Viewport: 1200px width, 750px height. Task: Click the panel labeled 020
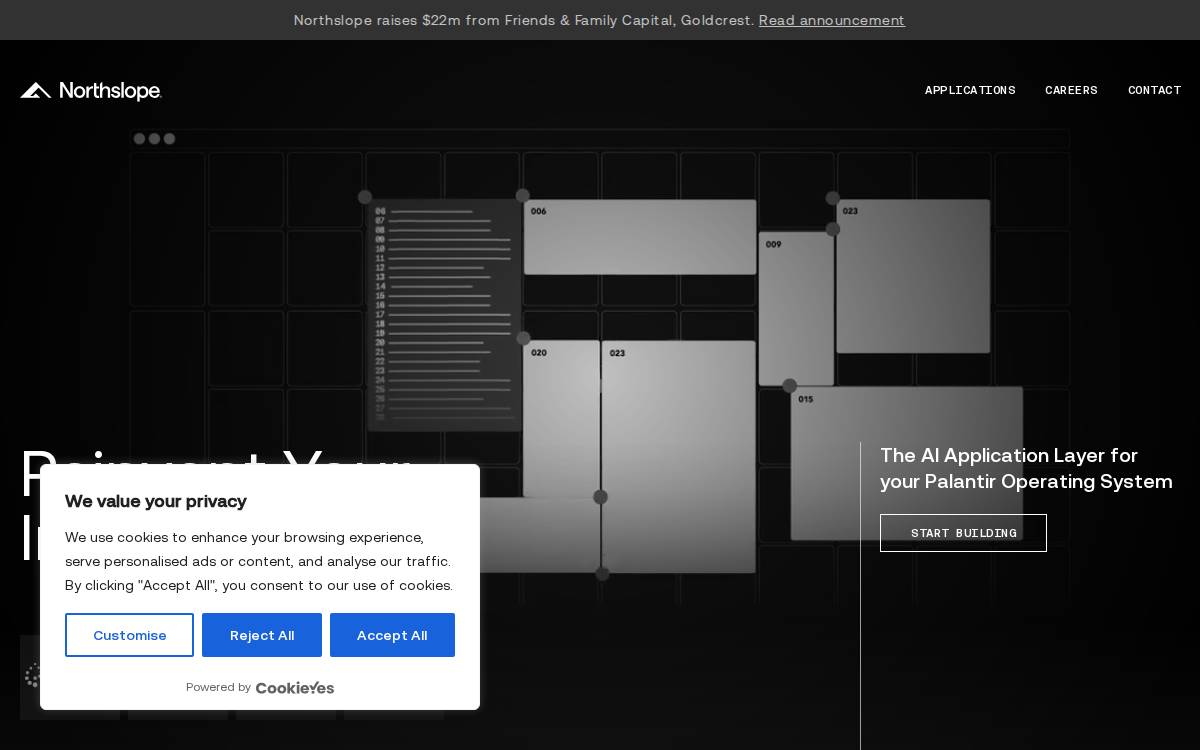(x=562, y=419)
